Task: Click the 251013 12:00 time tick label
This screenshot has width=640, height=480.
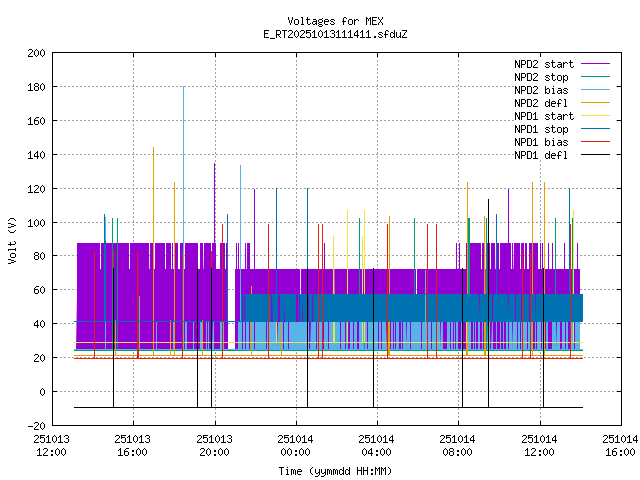Action: pyautogui.click(x=51, y=445)
